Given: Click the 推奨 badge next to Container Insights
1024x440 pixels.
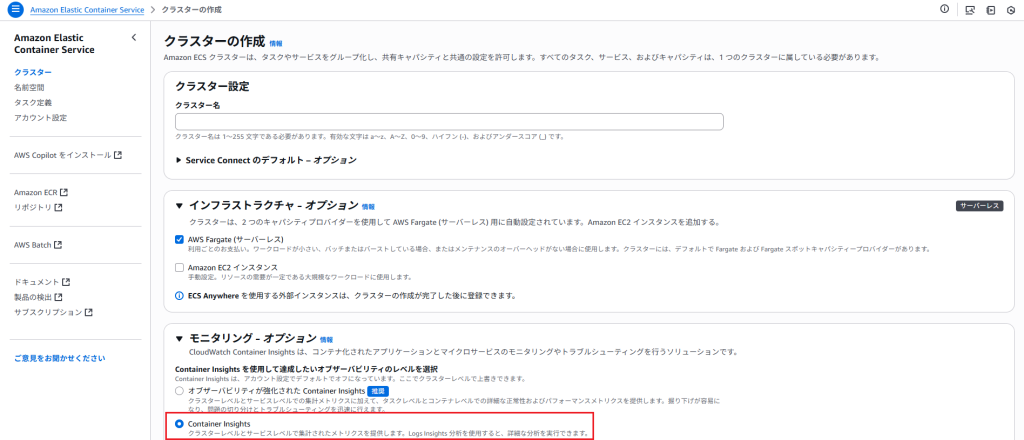Looking at the screenshot, I should 376,390.
